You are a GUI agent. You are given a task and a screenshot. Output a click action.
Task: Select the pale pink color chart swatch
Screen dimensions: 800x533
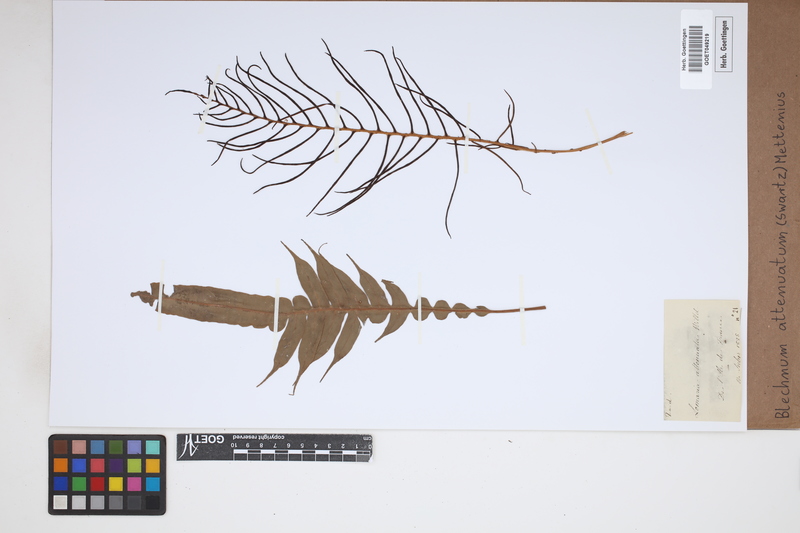click(x=78, y=447)
